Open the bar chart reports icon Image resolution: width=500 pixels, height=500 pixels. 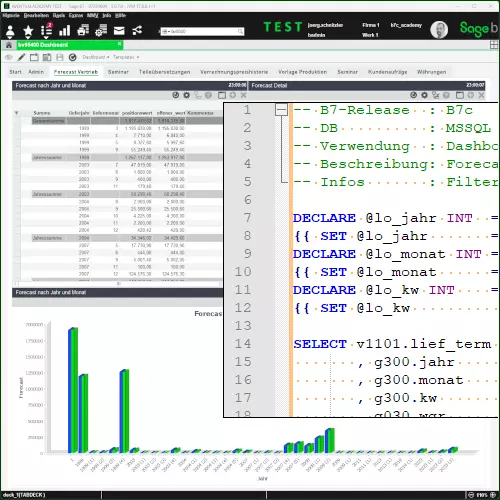click(64, 31)
